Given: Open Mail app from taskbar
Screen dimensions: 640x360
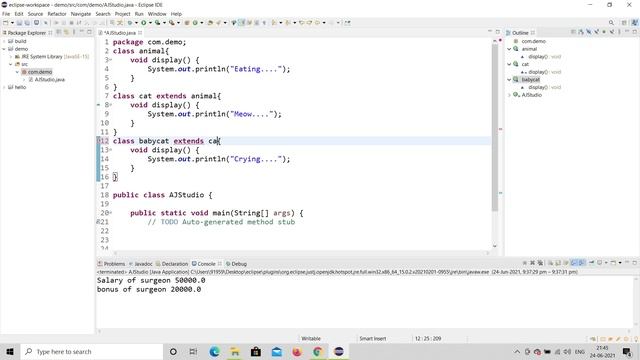Looking at the screenshot, I should [x=277, y=351].
